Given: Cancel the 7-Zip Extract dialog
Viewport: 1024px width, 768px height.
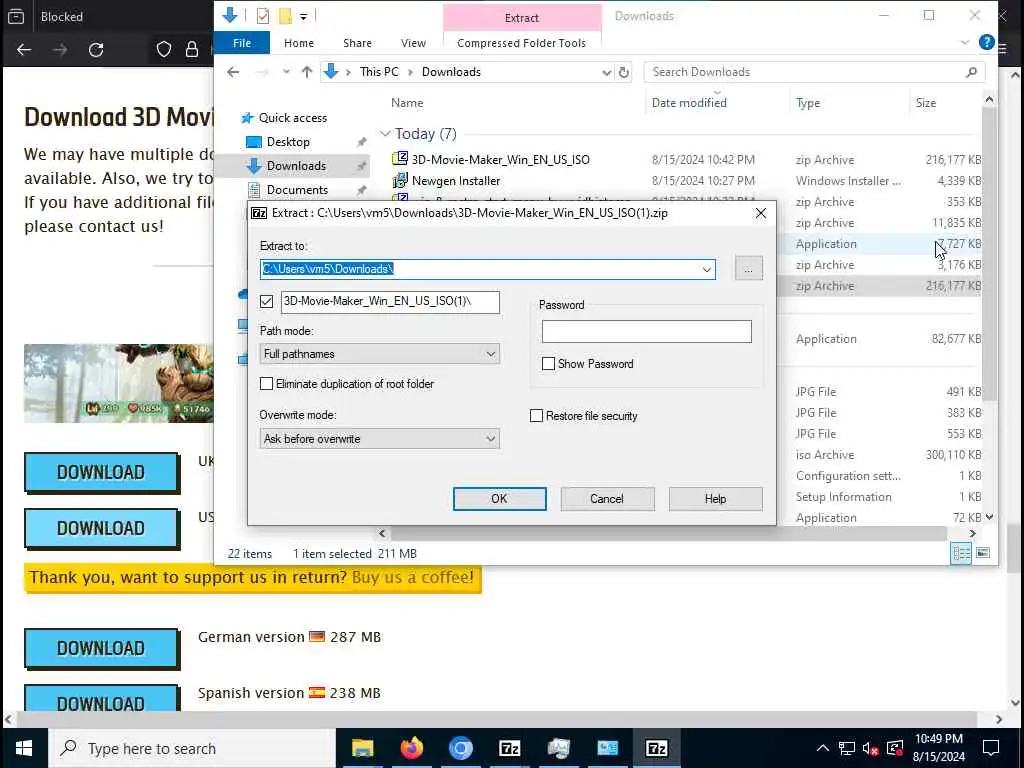Looking at the screenshot, I should (607, 498).
